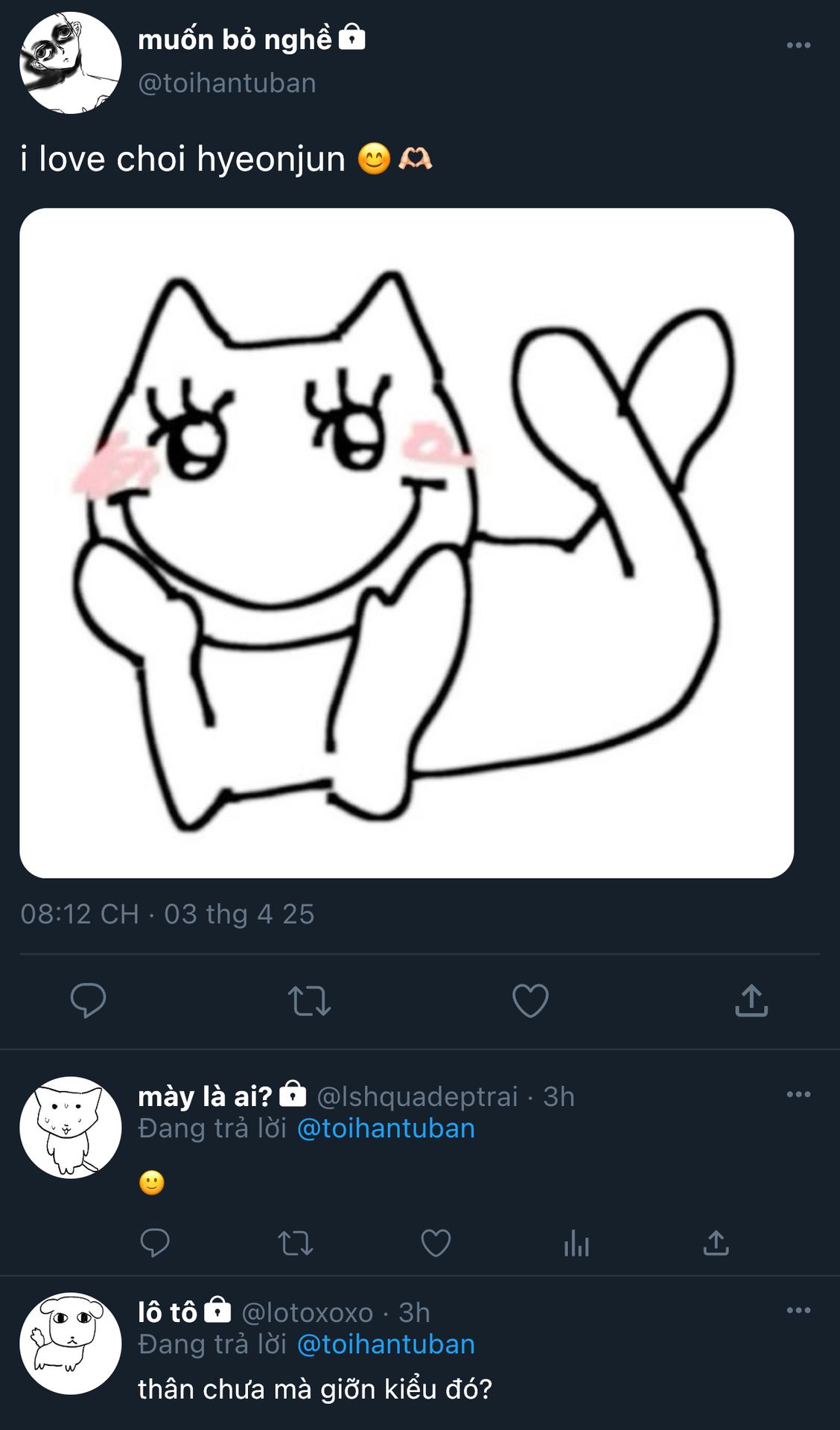Retweet the reply from mày là ai?
840x1430 pixels.
pos(295,1242)
